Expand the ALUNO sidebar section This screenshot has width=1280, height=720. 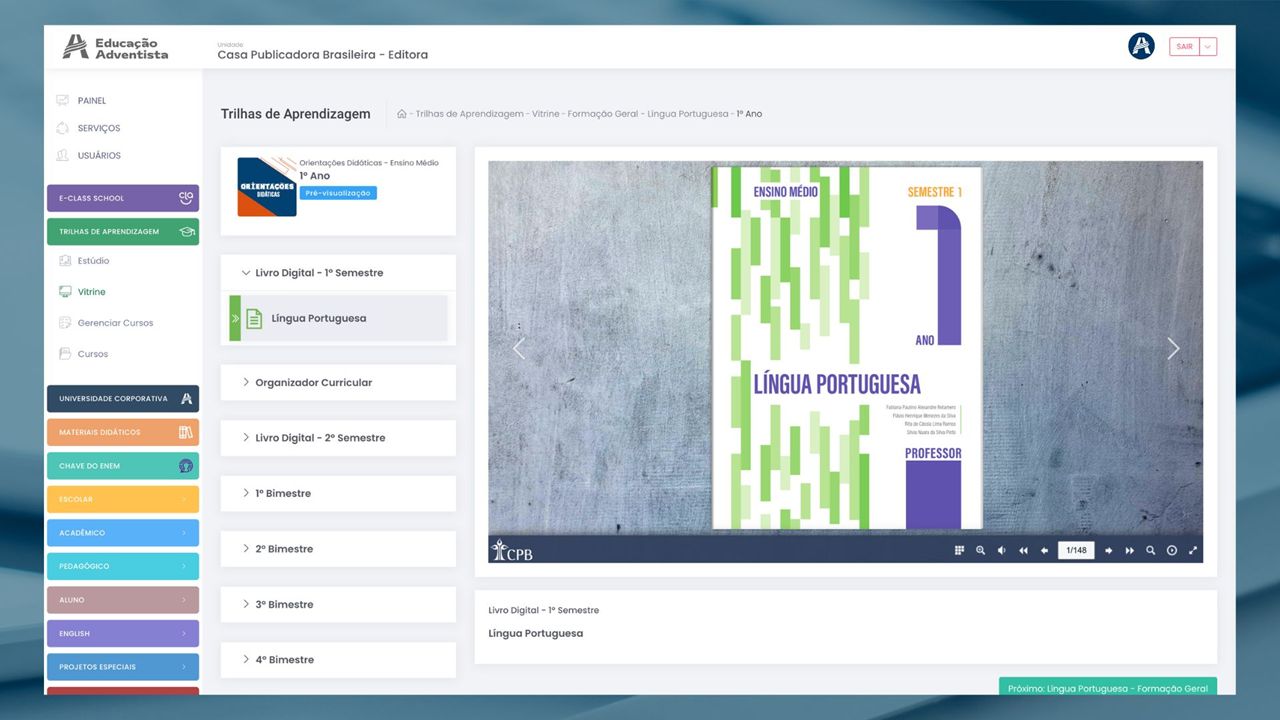pyautogui.click(x=123, y=600)
